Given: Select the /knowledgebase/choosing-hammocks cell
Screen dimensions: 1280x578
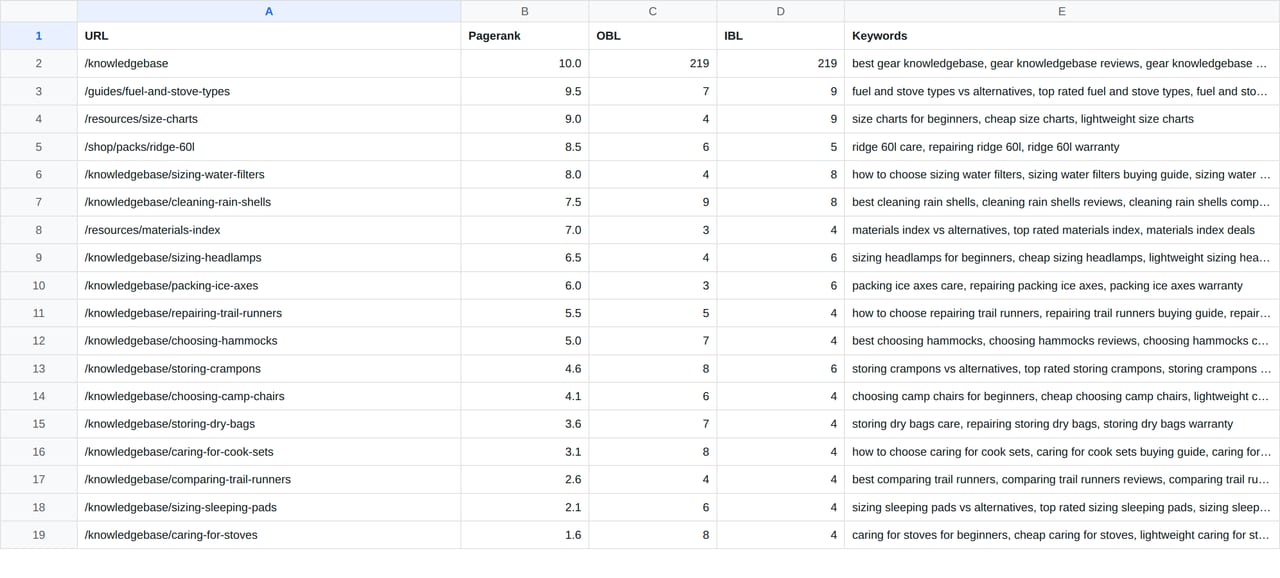Looking at the screenshot, I should 269,341.
